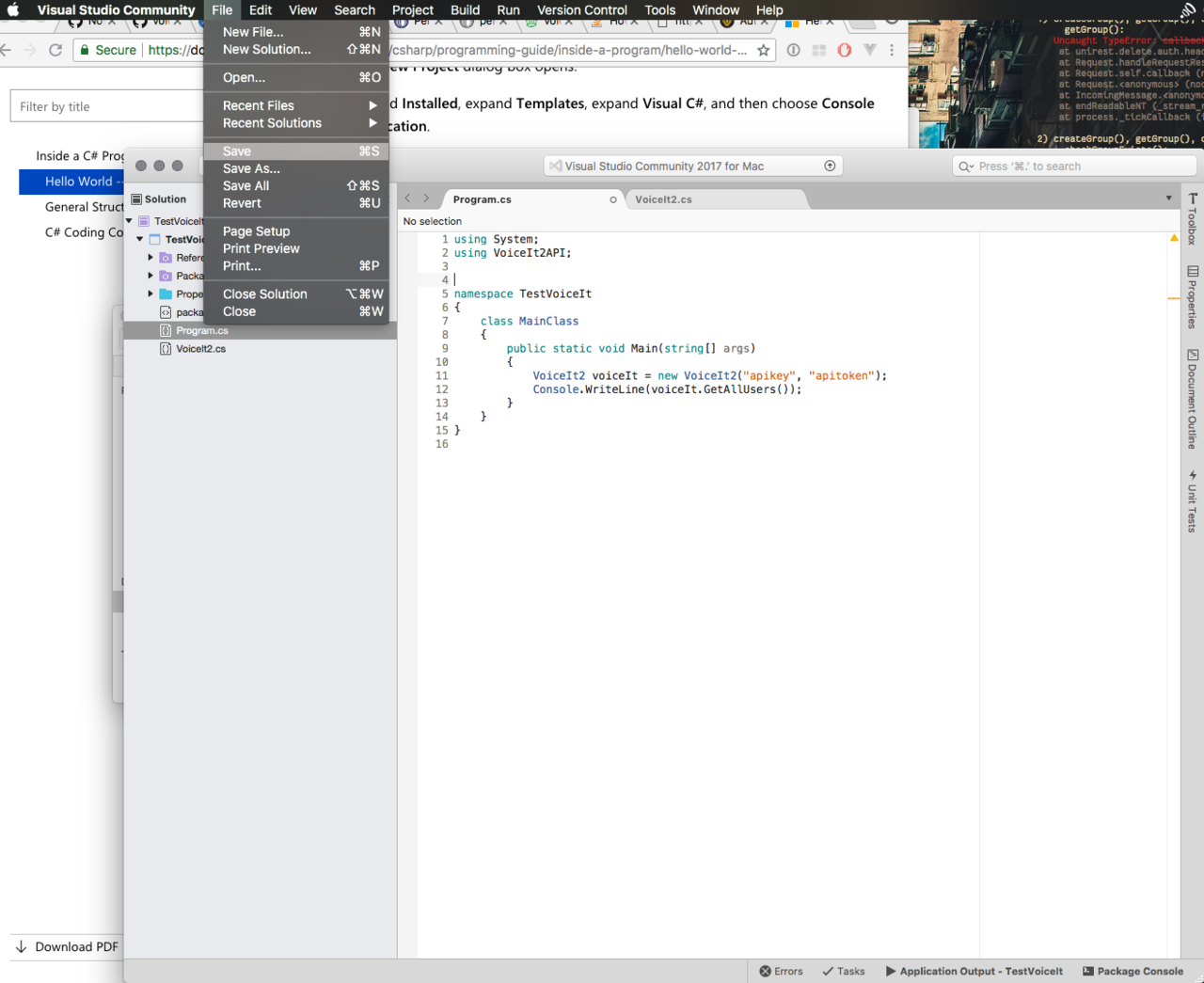This screenshot has width=1204, height=983.
Task: Open the Tools menu
Action: (x=660, y=9)
